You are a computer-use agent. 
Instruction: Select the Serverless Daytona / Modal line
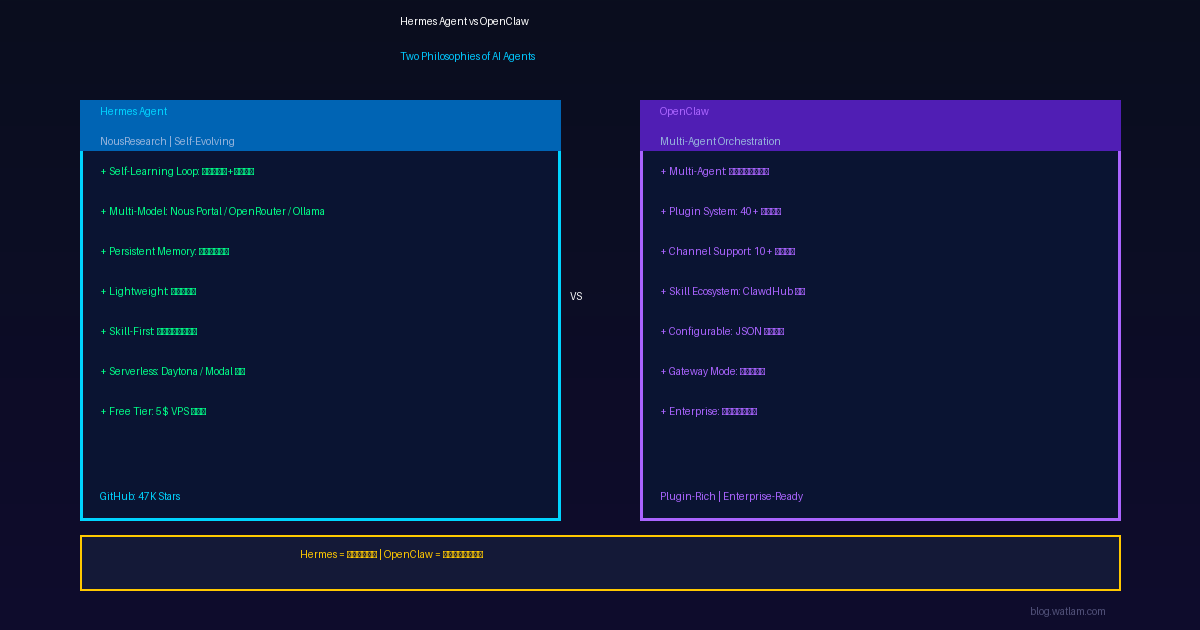(173, 372)
